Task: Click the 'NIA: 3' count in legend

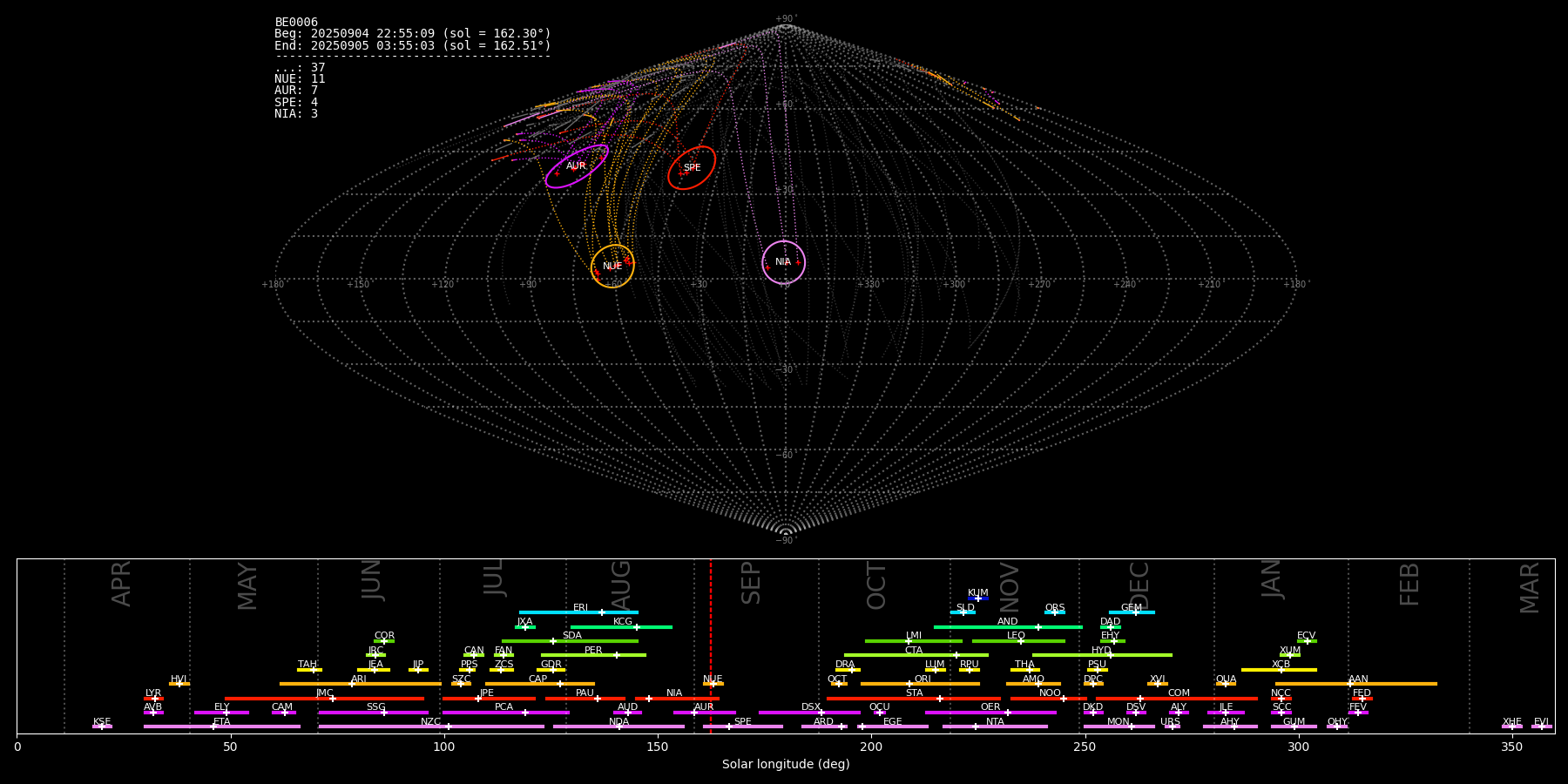Action: 296,114
